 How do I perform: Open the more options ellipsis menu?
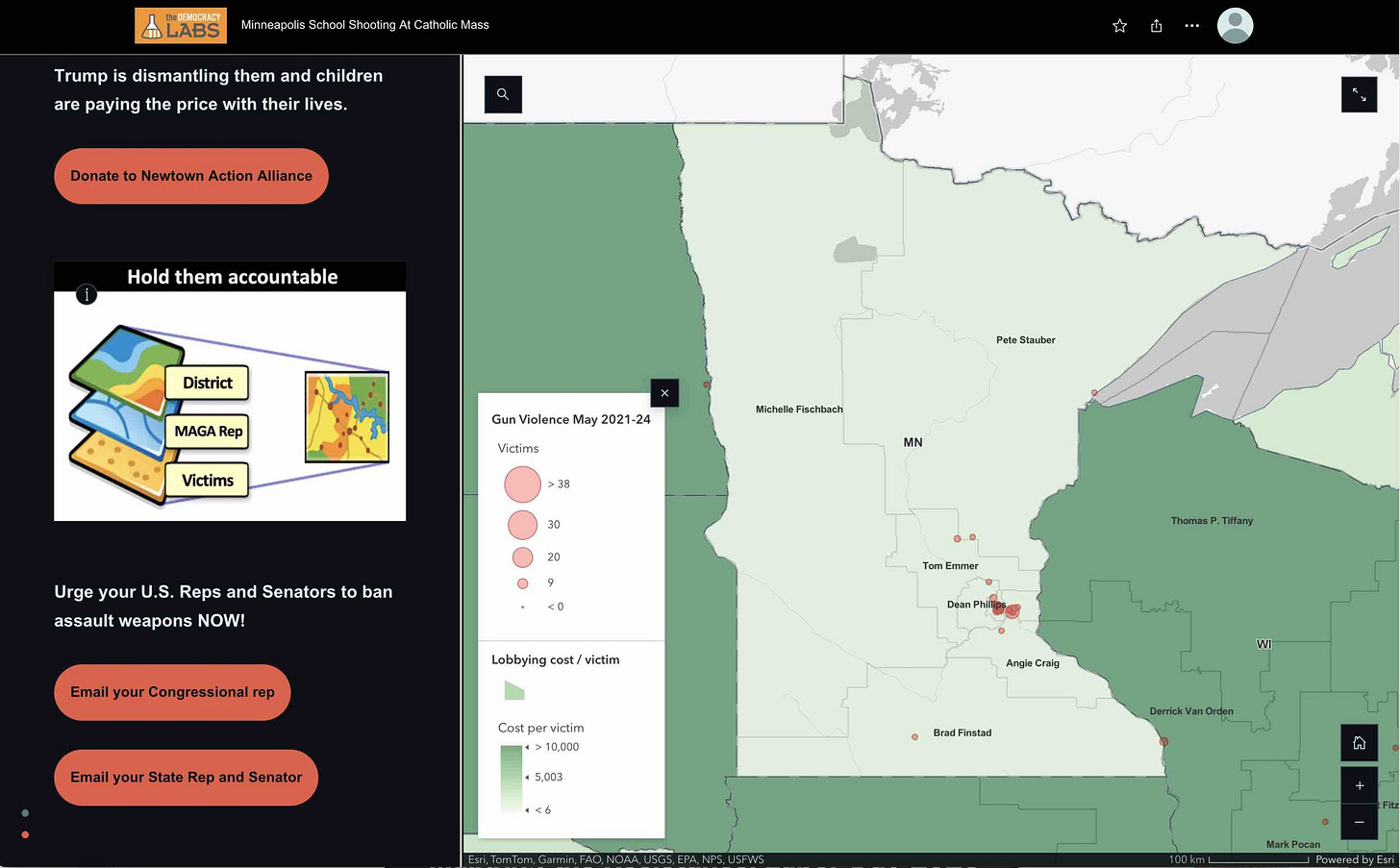pos(1191,26)
